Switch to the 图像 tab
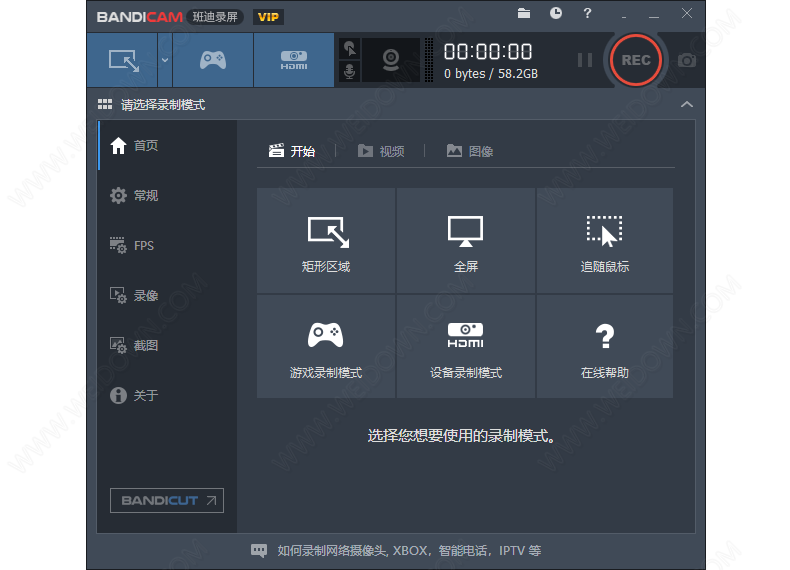The width and height of the screenshot is (790, 570). point(470,151)
